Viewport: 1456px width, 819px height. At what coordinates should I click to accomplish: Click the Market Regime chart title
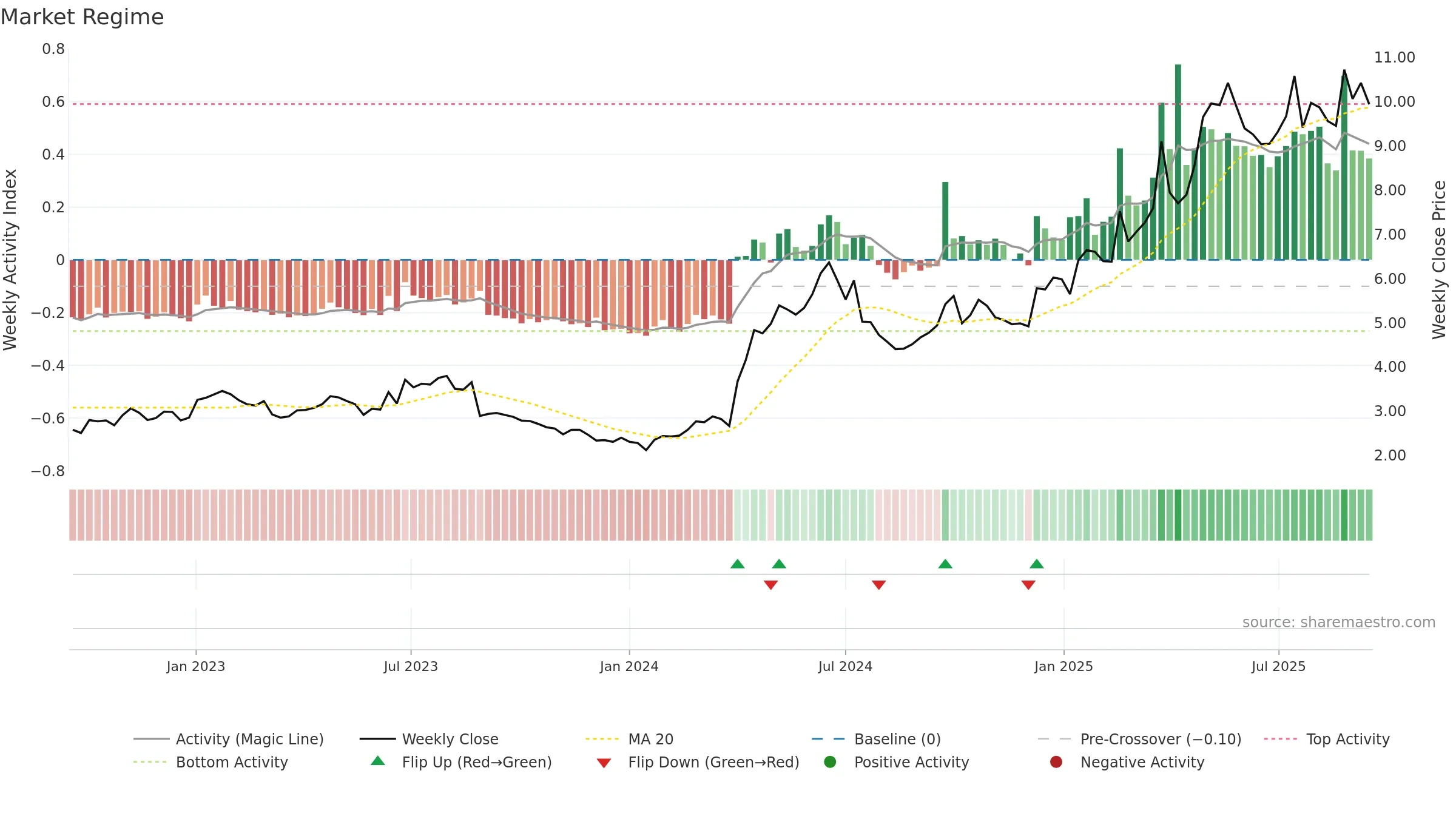[x=82, y=17]
